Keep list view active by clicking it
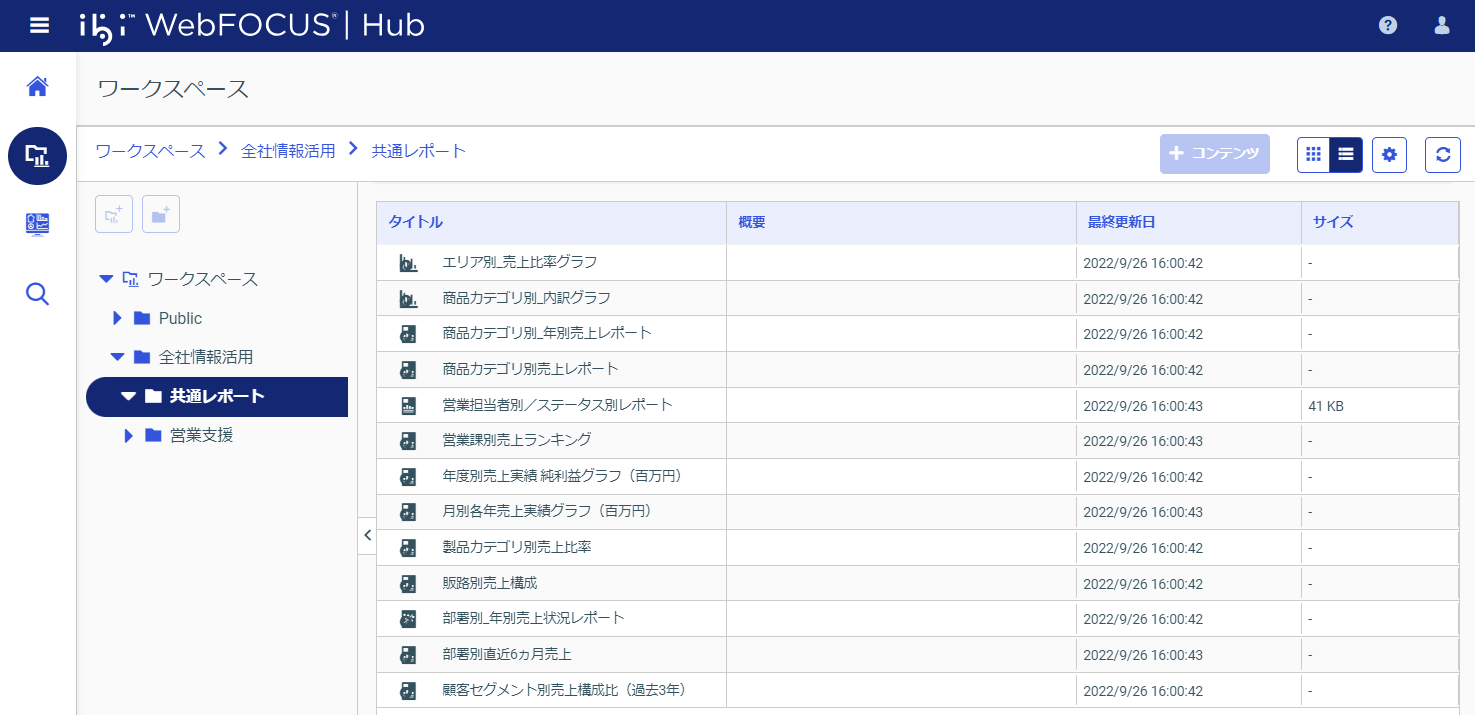The image size is (1475, 715). click(1345, 155)
